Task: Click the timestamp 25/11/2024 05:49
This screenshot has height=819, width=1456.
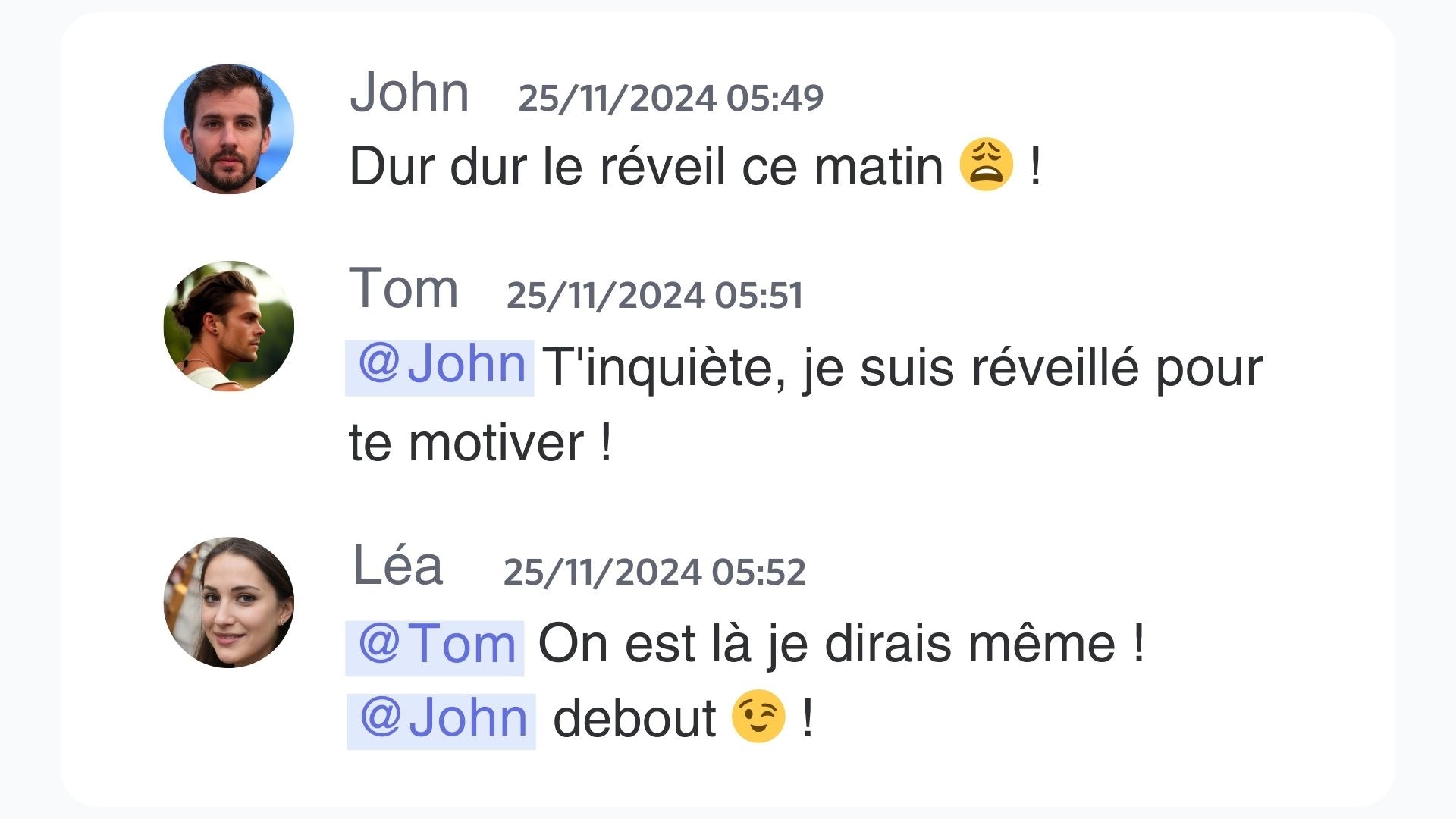Action: [x=671, y=98]
